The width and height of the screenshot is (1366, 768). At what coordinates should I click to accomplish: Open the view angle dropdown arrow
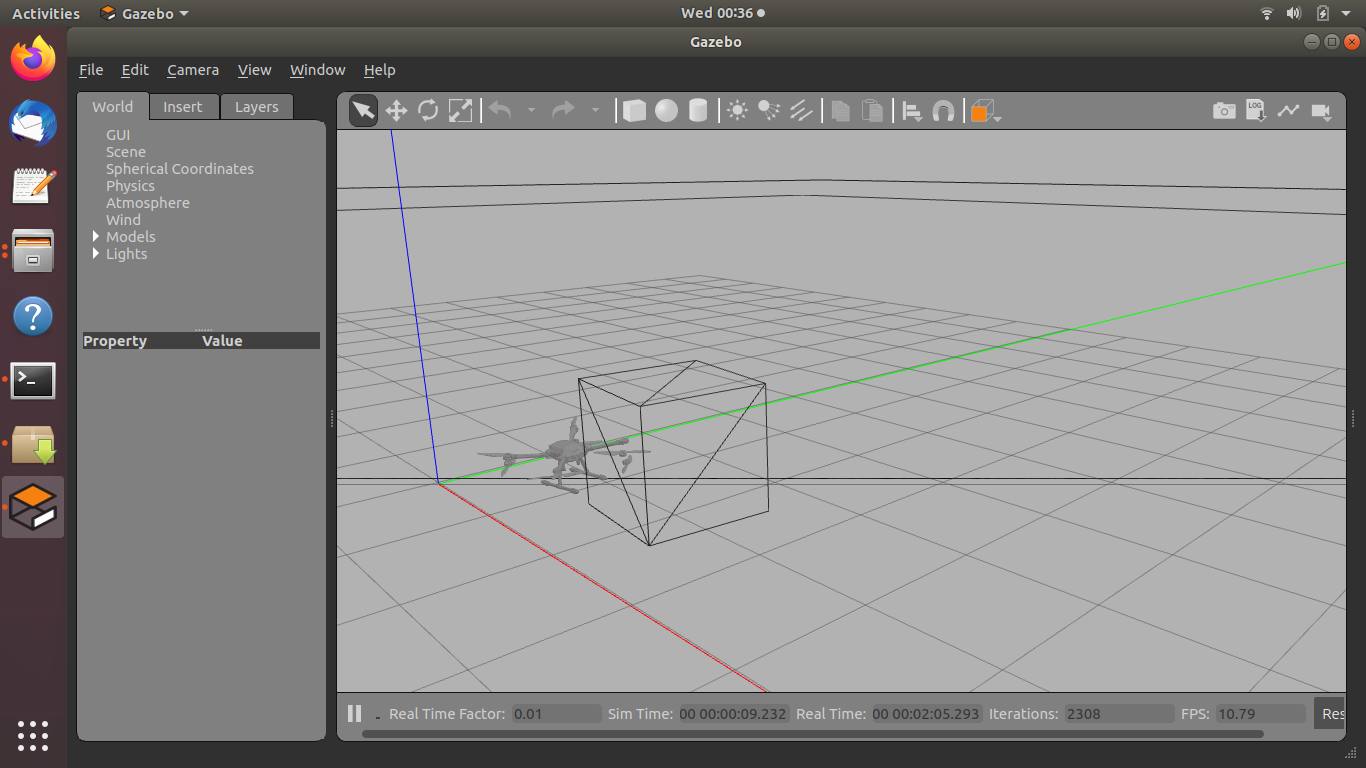[x=997, y=118]
